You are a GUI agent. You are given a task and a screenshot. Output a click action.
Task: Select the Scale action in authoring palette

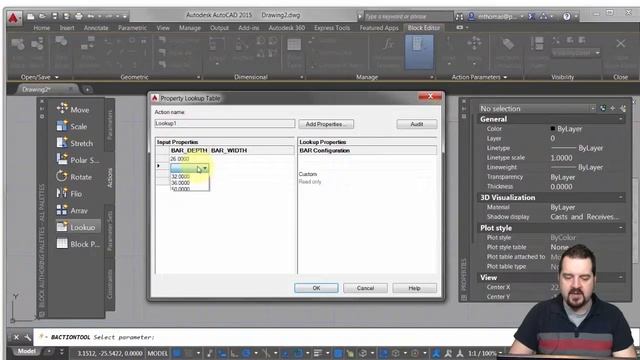73,126
